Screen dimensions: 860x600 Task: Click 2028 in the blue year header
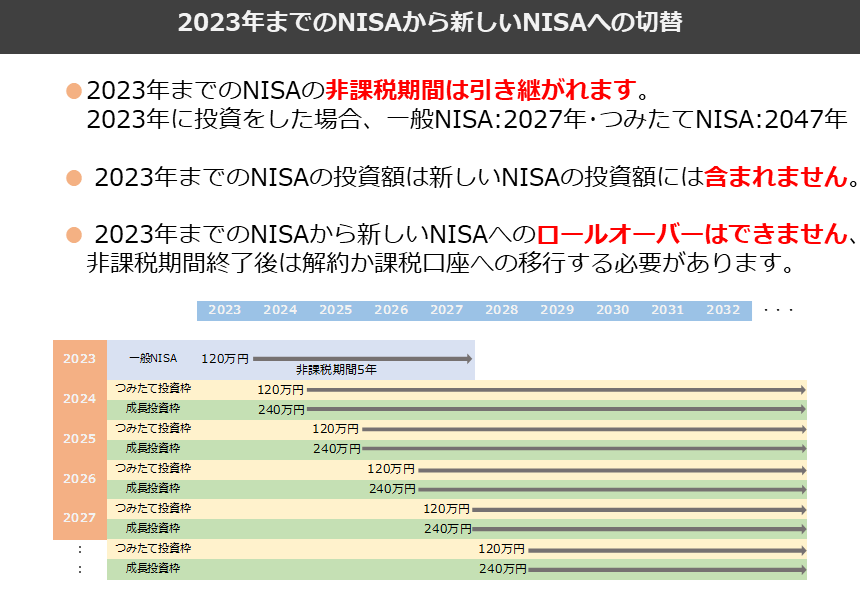pyautogui.click(x=502, y=310)
